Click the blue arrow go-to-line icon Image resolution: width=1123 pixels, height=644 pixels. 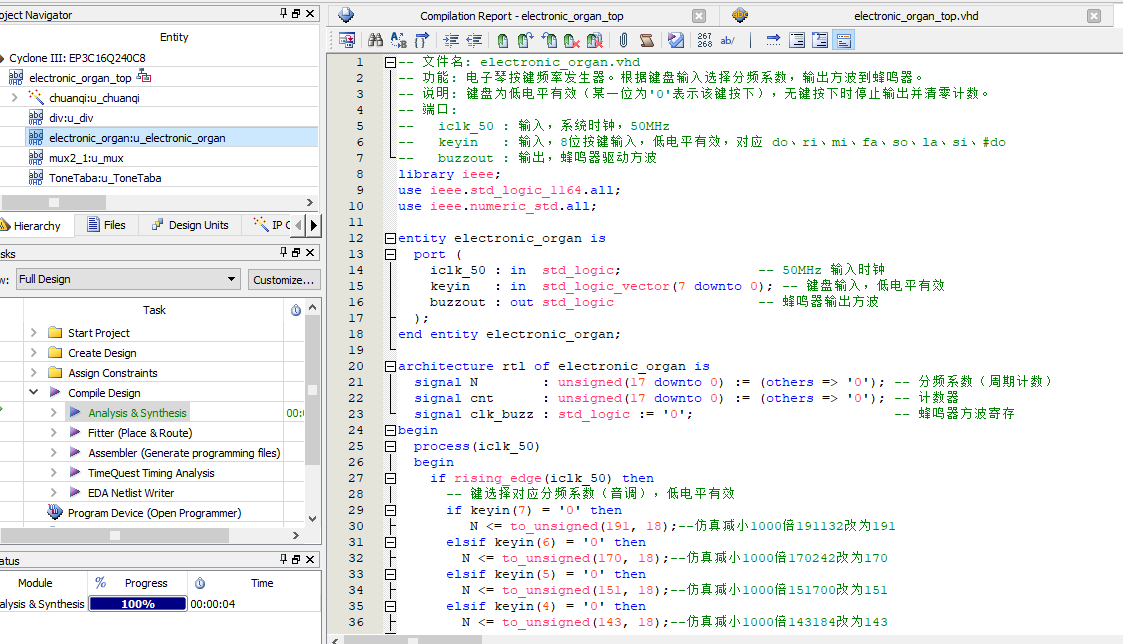[773, 40]
